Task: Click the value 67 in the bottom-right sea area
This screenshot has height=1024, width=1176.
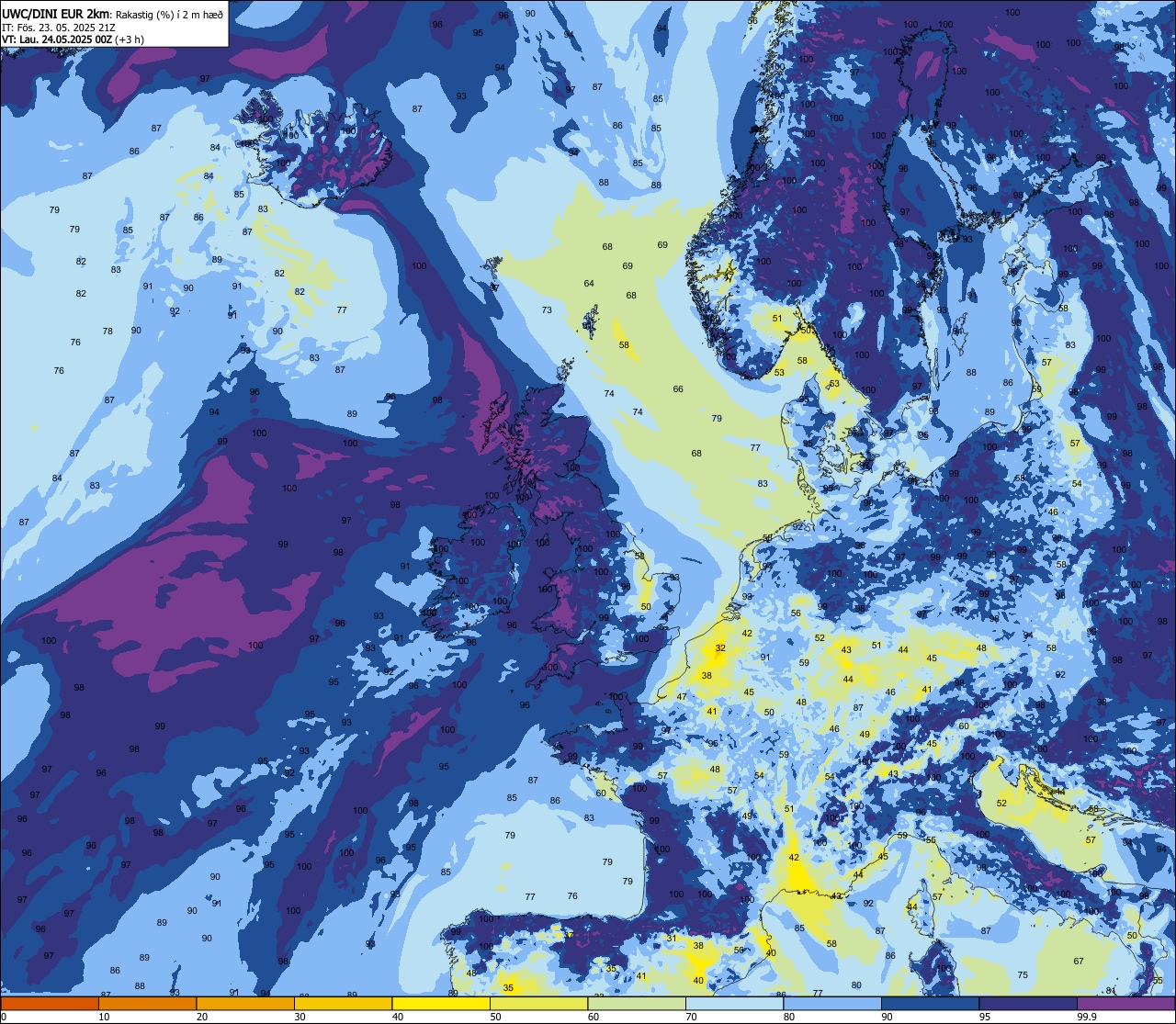Action: tap(1080, 962)
